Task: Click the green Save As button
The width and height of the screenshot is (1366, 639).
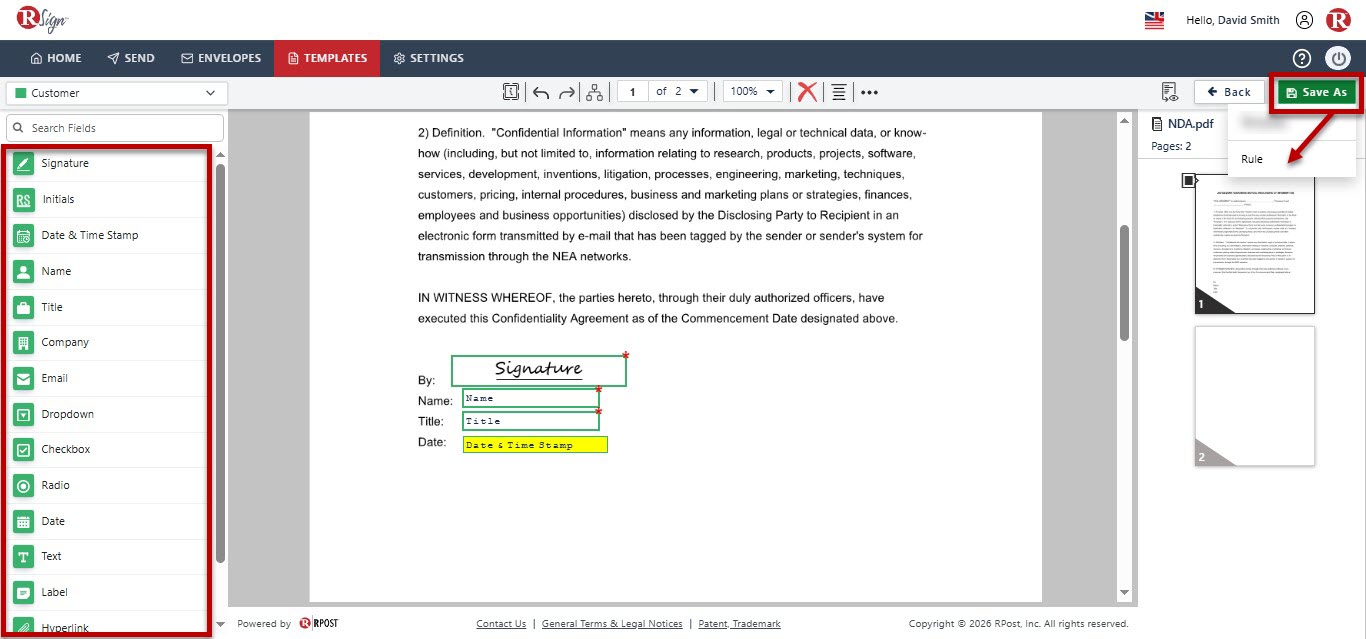Action: [x=1316, y=92]
